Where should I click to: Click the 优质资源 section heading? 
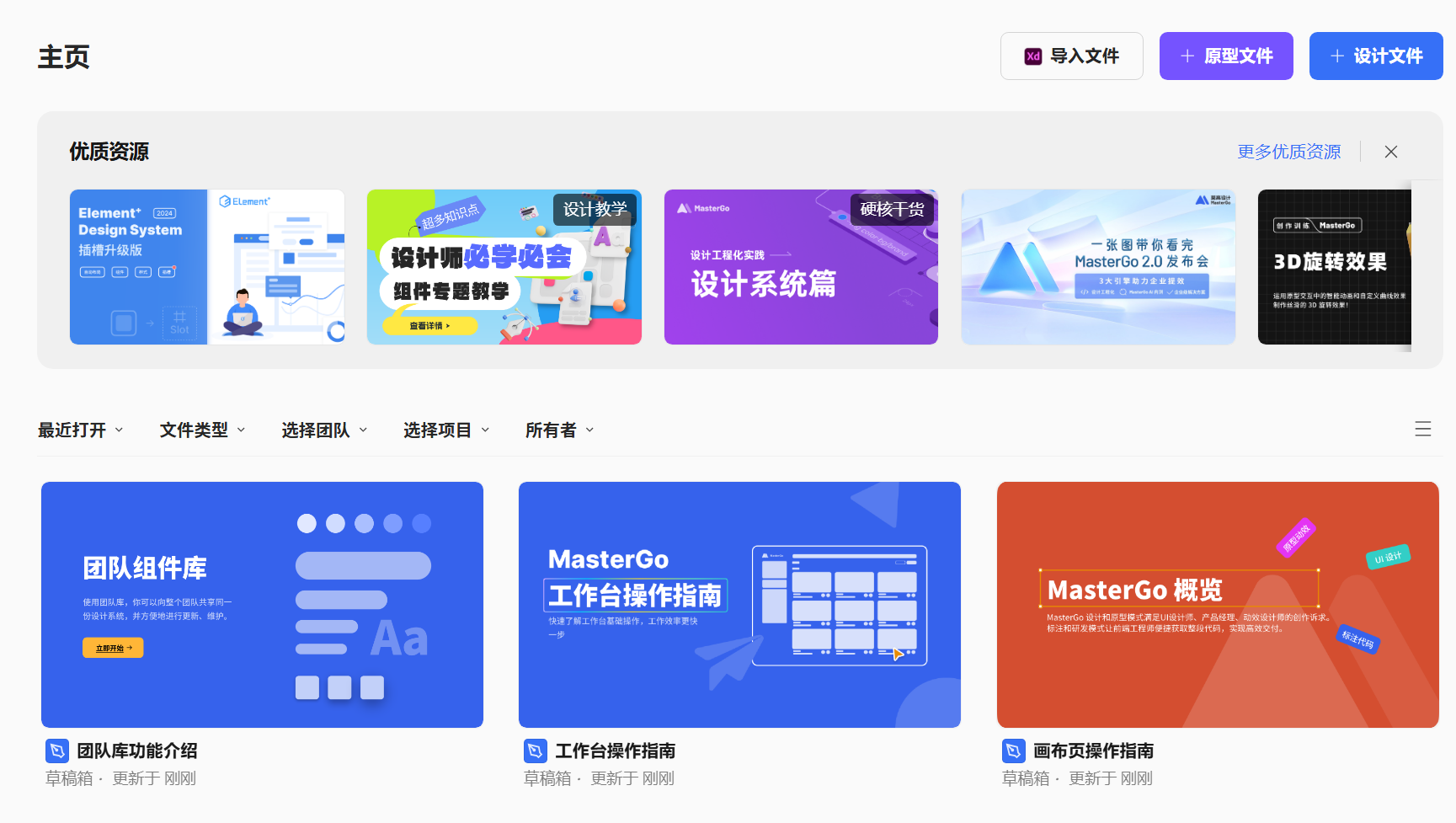[109, 152]
